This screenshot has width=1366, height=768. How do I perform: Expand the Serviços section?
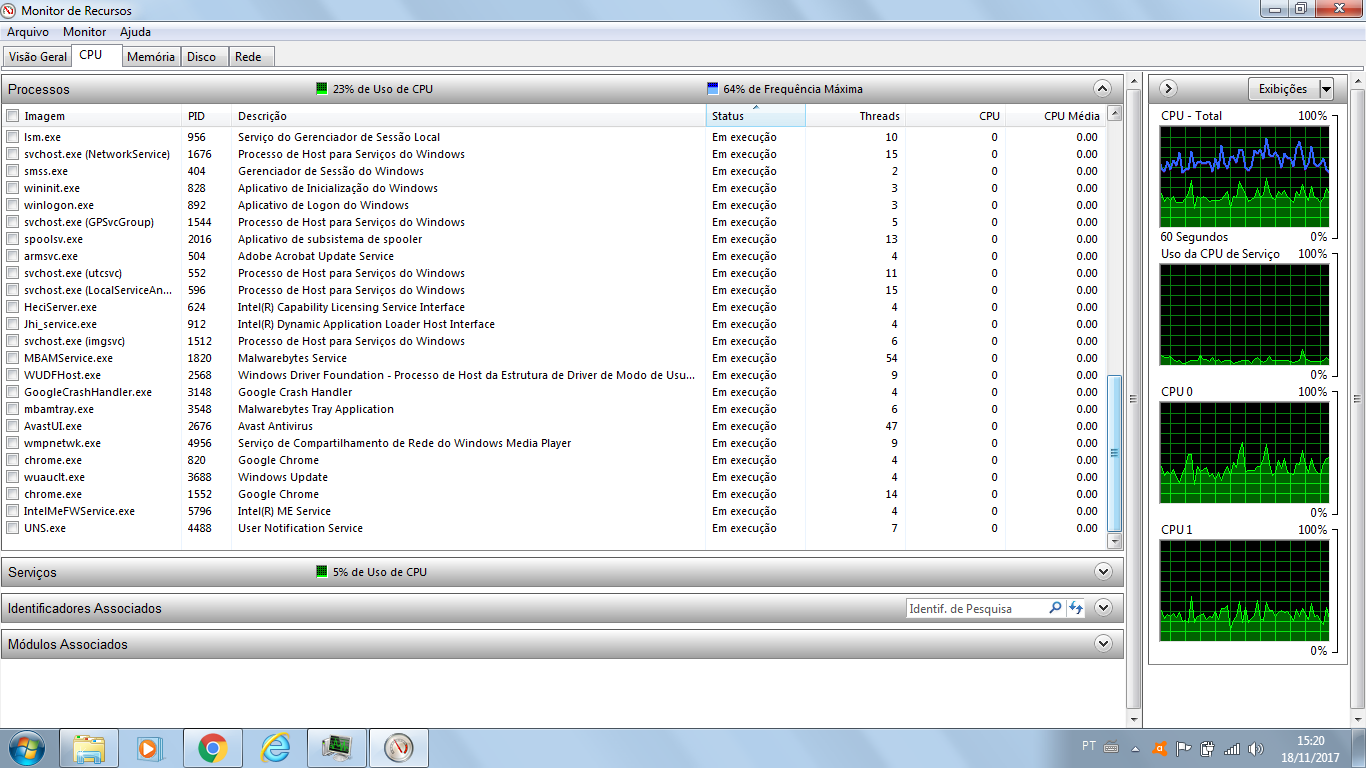pyautogui.click(x=1103, y=572)
